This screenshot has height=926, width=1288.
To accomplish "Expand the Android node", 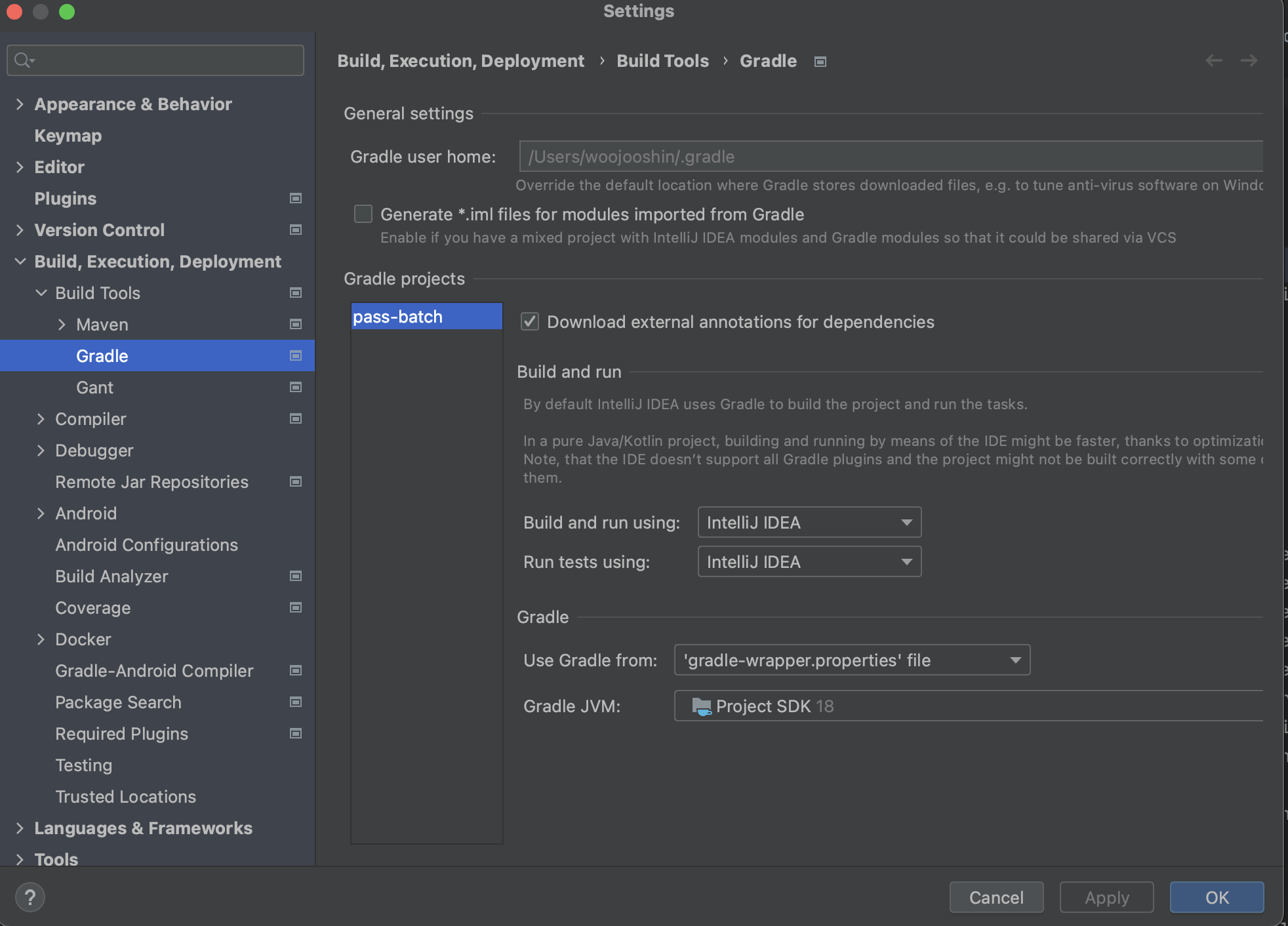I will (41, 513).
